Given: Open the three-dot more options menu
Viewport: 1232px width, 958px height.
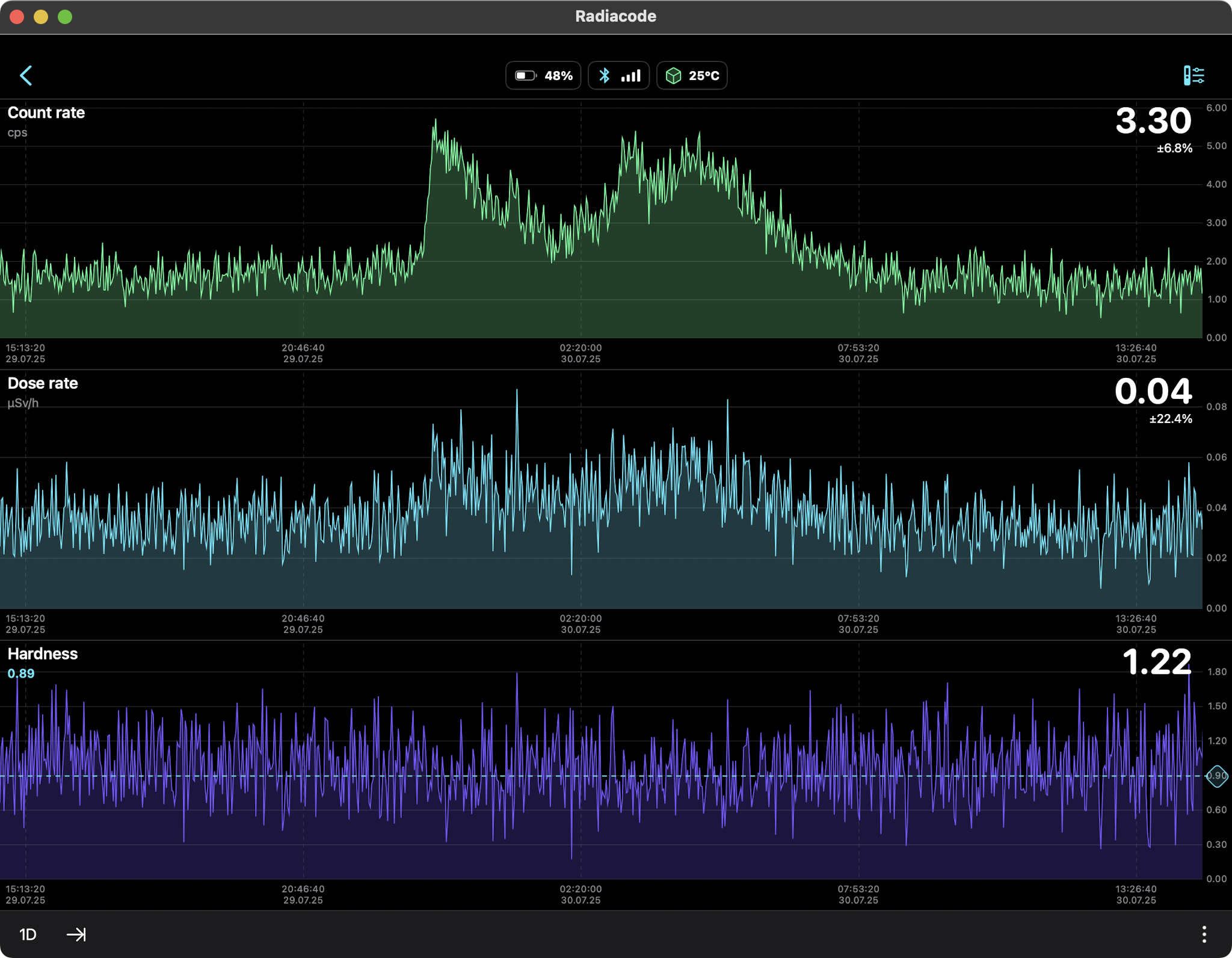Looking at the screenshot, I should click(1204, 935).
